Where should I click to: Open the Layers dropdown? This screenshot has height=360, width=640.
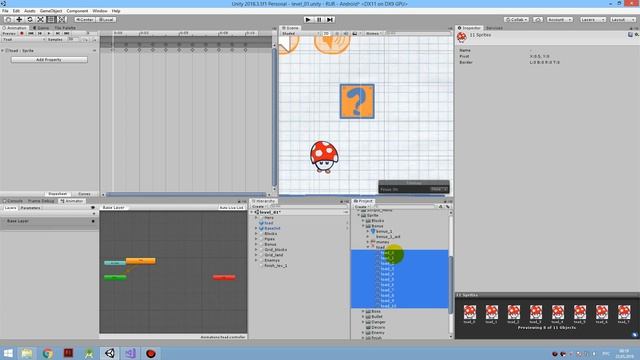[593, 19]
